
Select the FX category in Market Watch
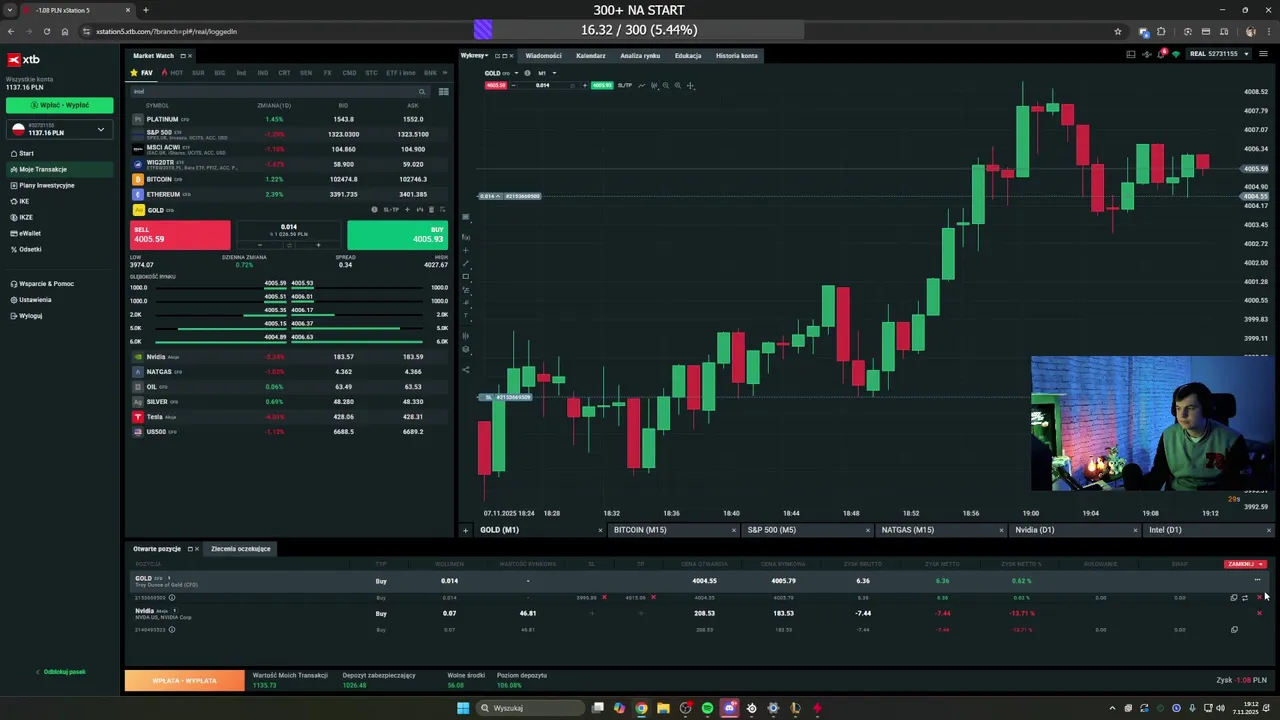327,73
